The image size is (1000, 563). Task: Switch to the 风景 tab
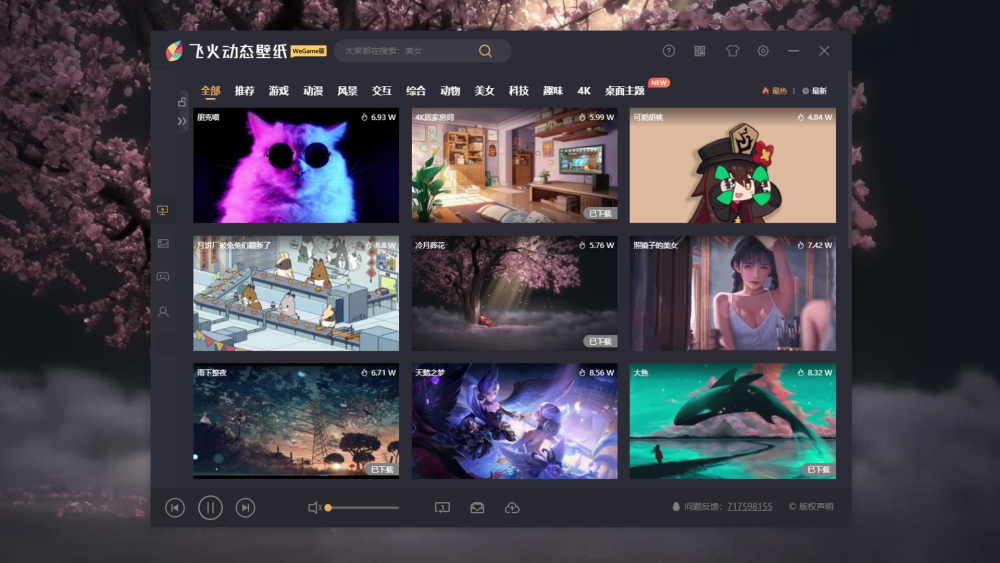pyautogui.click(x=347, y=91)
